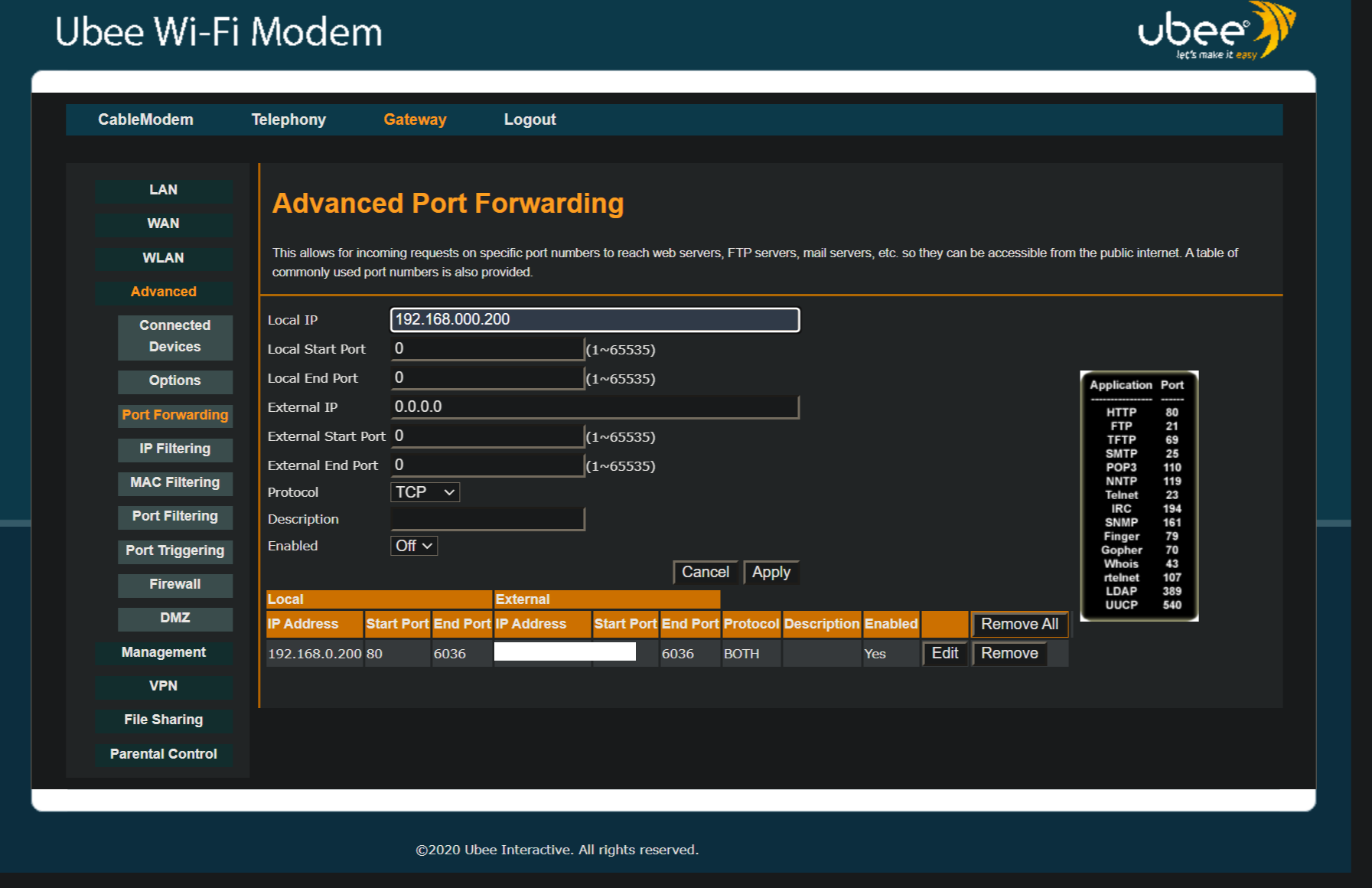Click the External Start Port field

coord(487,436)
